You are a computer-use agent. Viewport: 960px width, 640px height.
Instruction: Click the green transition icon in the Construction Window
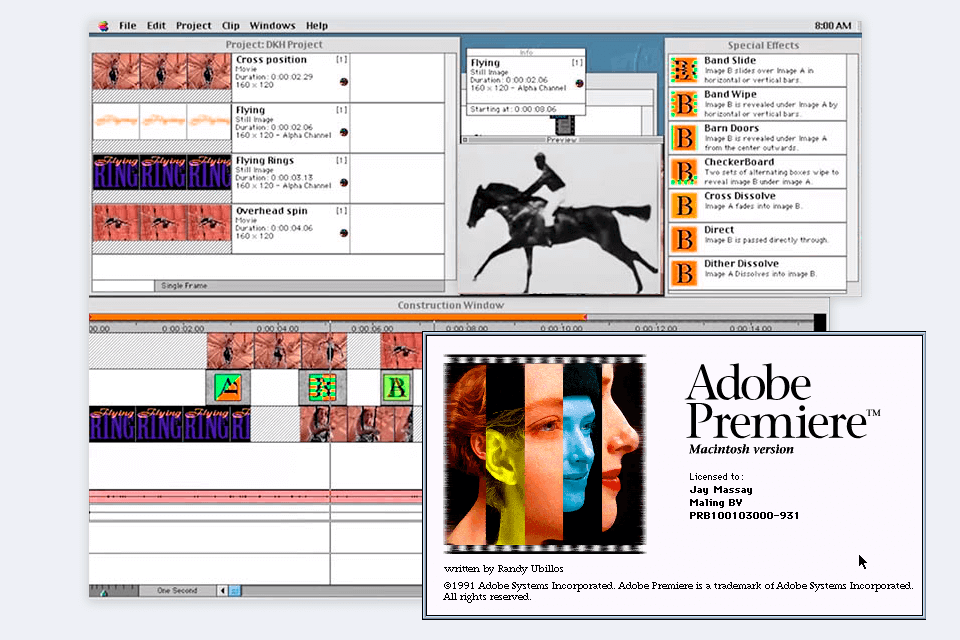coord(394,386)
